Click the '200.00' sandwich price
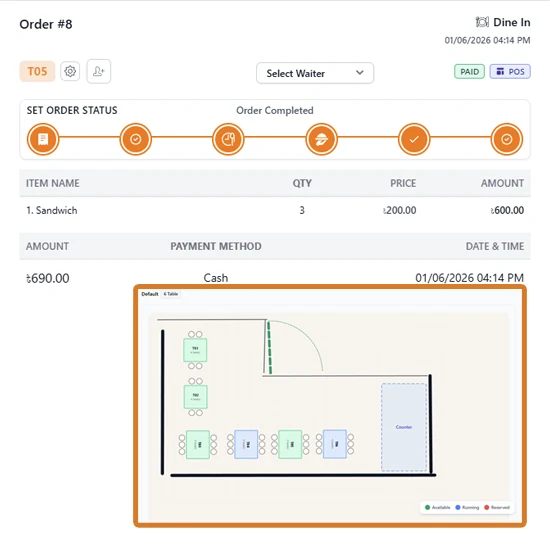 pyautogui.click(x=400, y=210)
